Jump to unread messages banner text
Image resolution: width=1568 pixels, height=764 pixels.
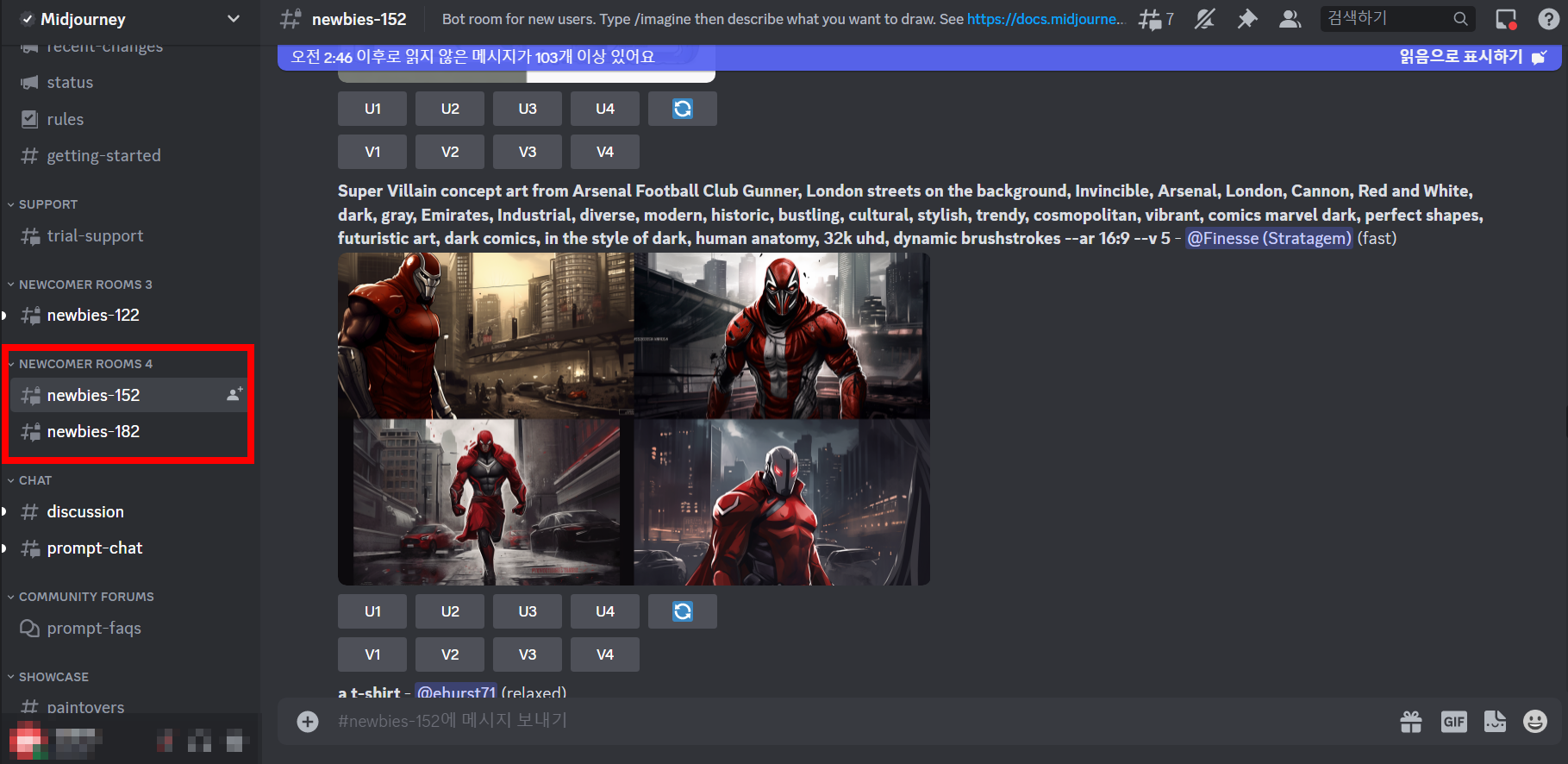472,57
